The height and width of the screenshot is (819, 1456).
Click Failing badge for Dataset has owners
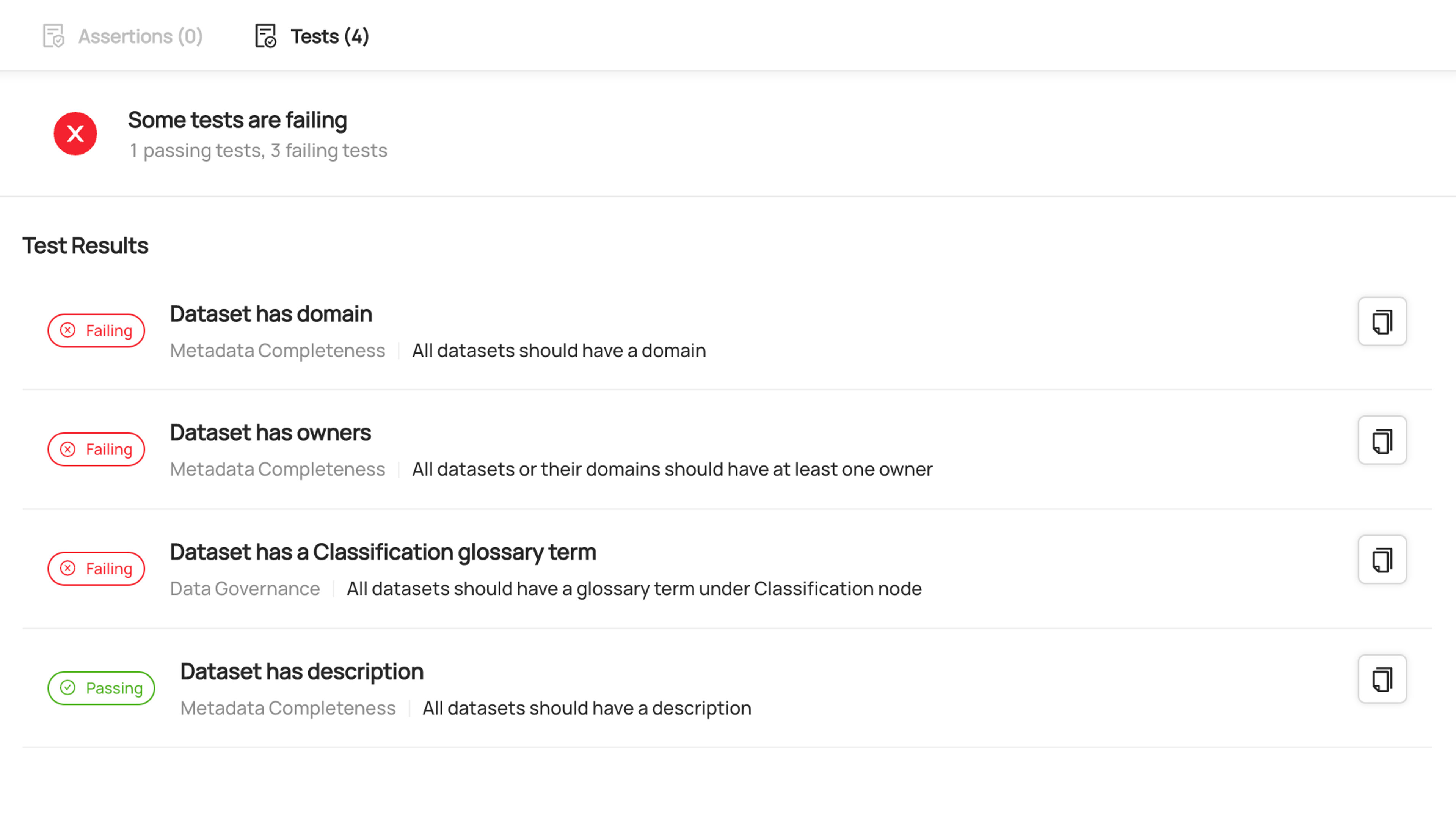tap(96, 449)
